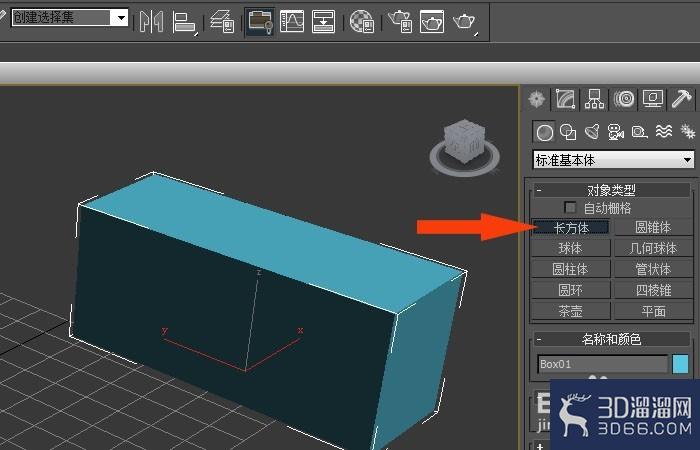Open the Render Setup teapot icon
The width and height of the screenshot is (700, 450).
click(x=400, y=21)
